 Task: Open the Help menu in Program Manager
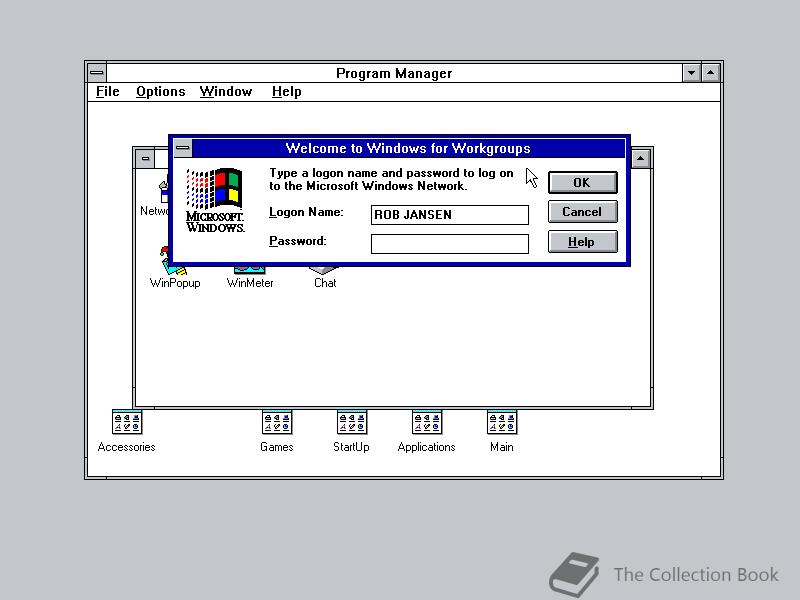(286, 91)
